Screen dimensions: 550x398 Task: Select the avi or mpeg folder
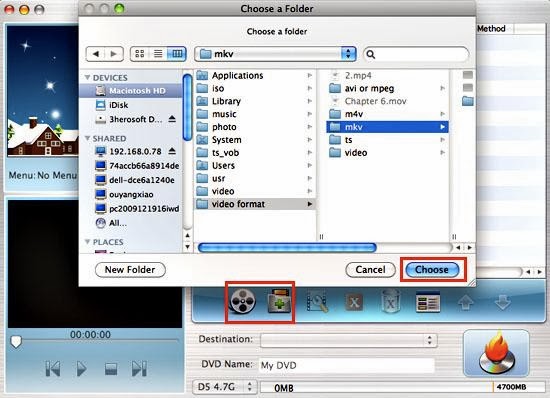pyautogui.click(x=387, y=88)
